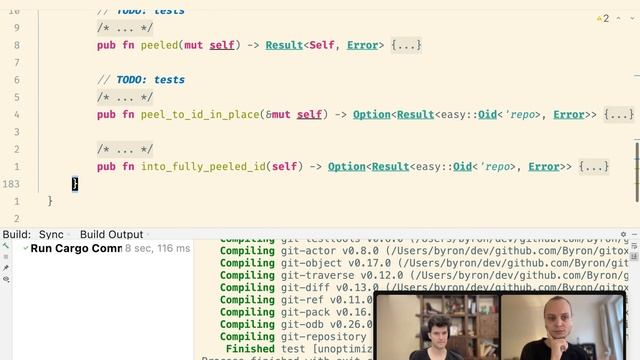Click the 8 sec, 116 ms duration text
The height and width of the screenshot is (360, 640).
tap(157, 248)
